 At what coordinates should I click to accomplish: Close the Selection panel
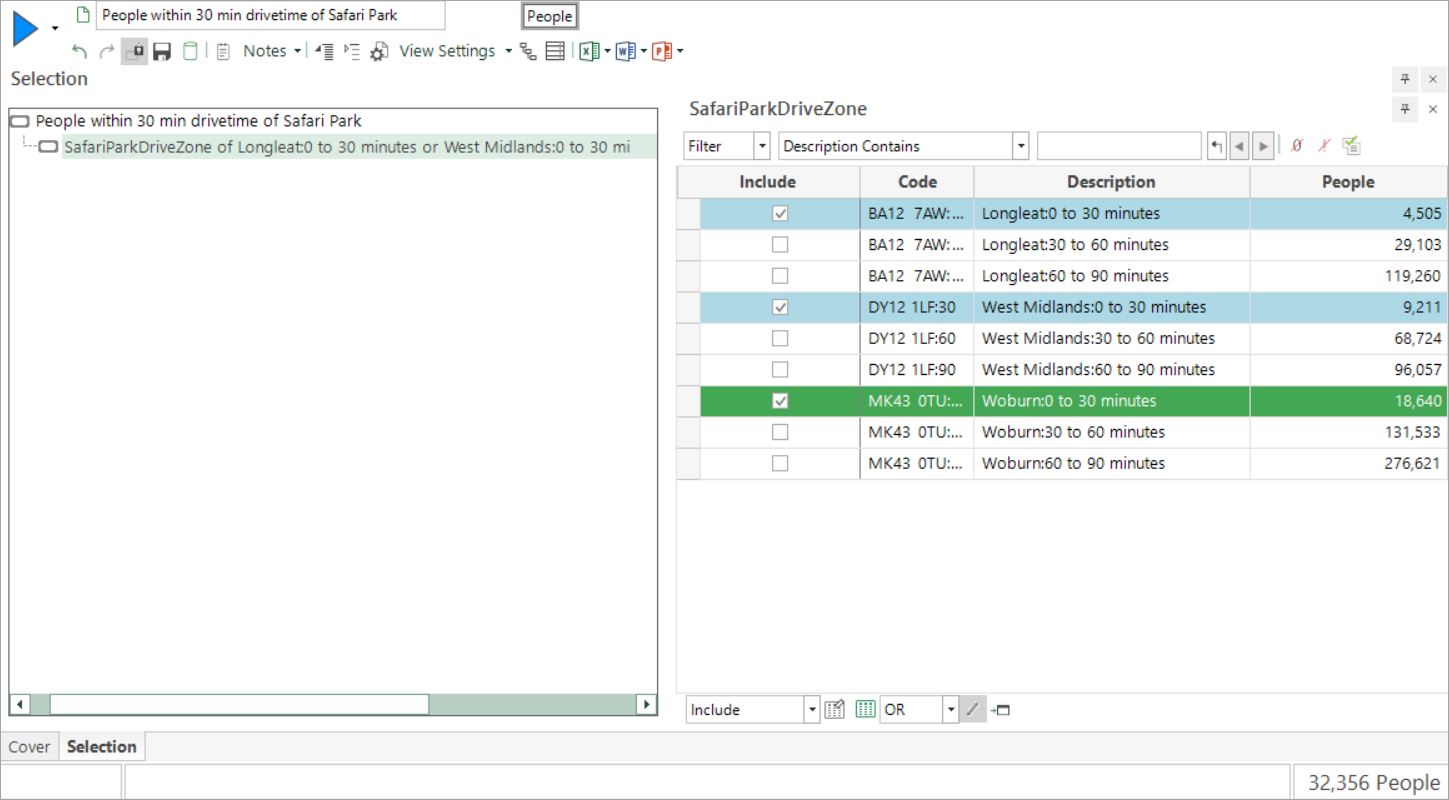1433,79
